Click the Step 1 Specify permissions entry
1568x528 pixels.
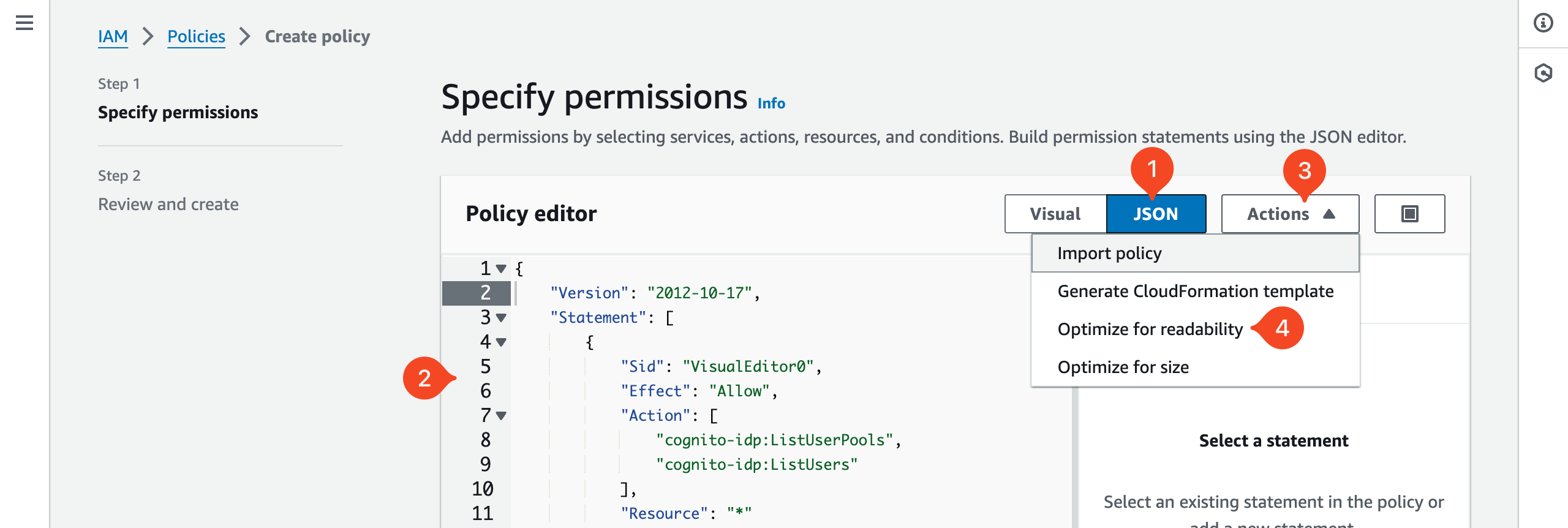pos(178,113)
